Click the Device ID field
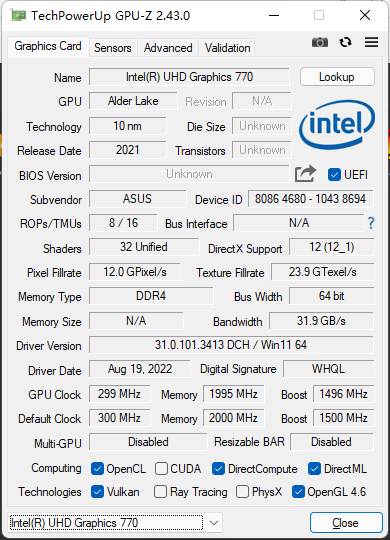Image resolution: width=390 pixels, height=540 pixels. point(310,199)
